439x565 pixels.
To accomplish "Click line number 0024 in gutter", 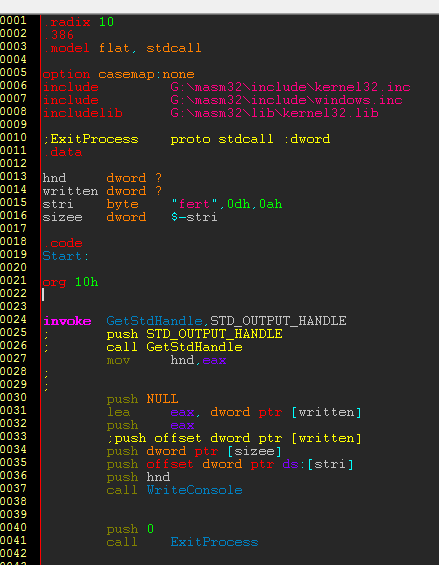I will click(13, 320).
